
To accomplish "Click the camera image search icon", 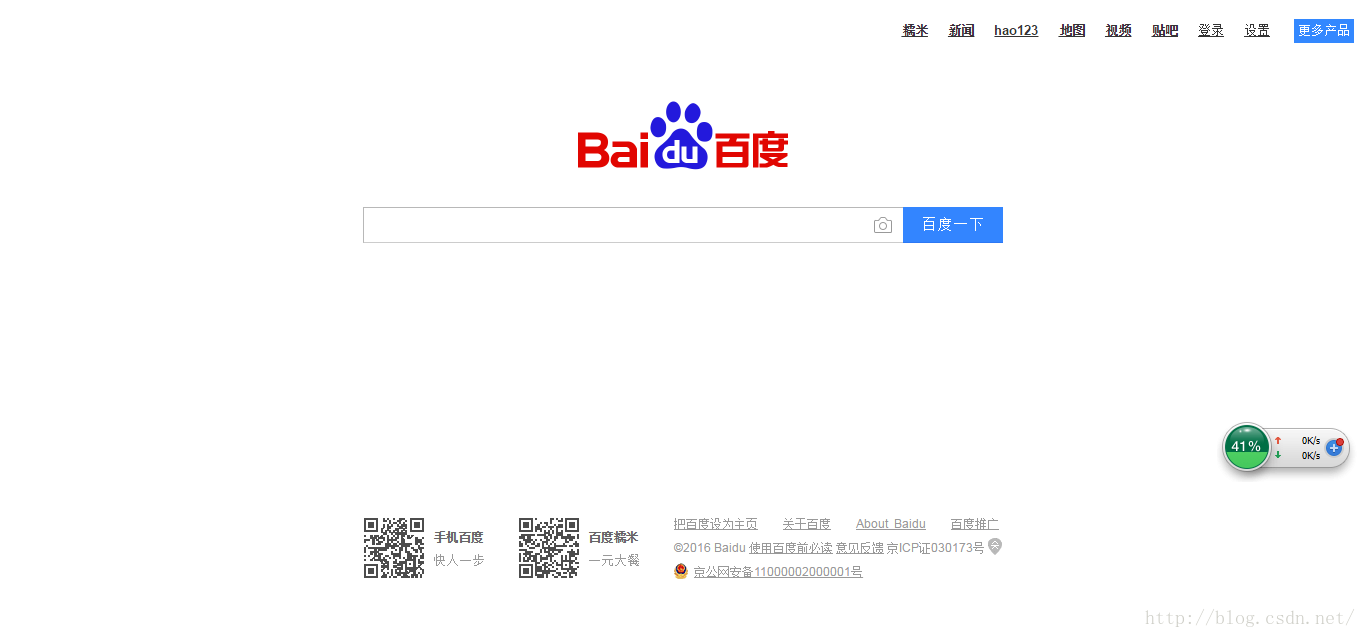I will pos(882,225).
